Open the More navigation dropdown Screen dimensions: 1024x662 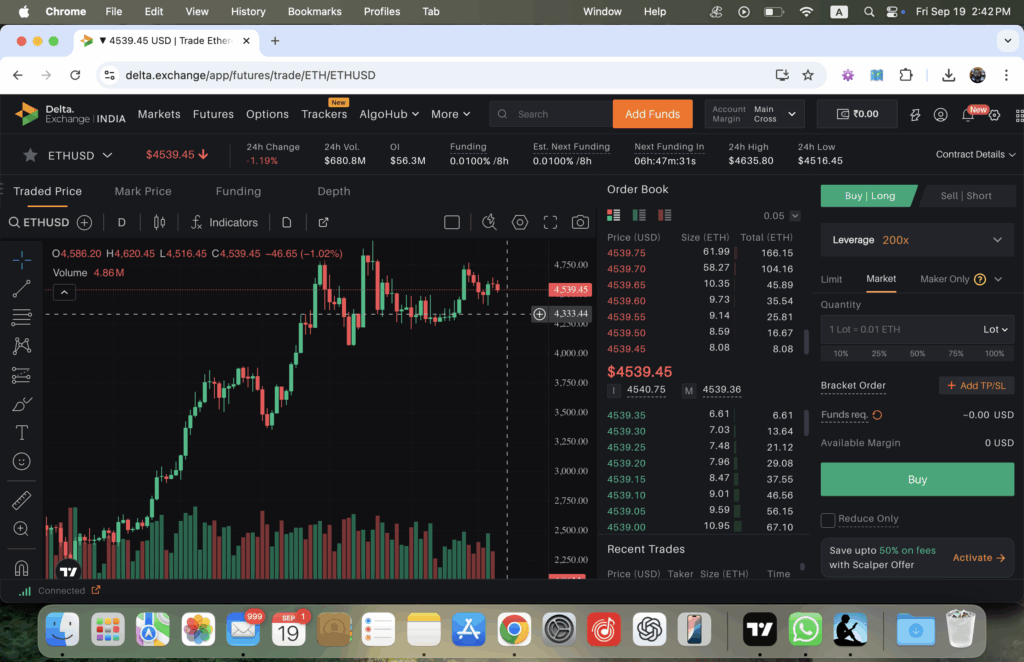point(450,114)
